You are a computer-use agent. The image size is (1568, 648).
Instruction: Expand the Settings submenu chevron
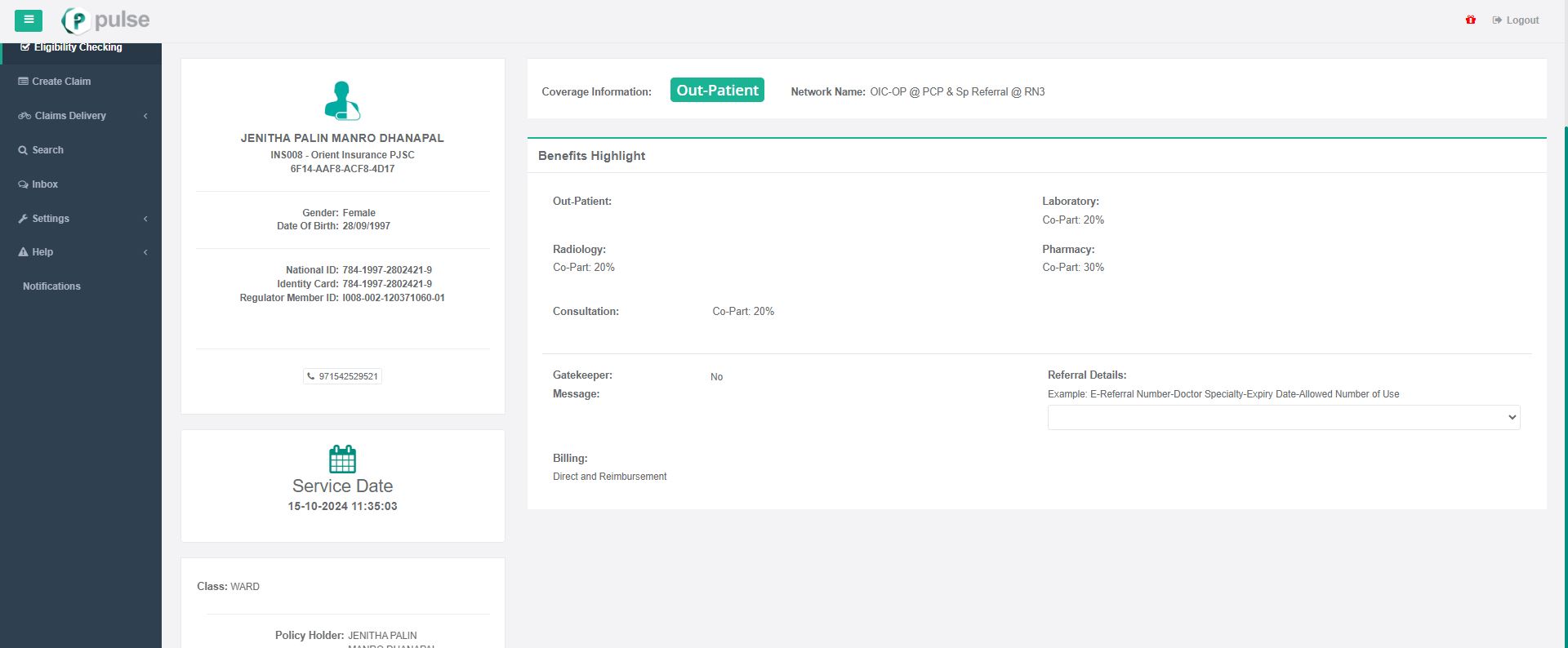[145, 219]
